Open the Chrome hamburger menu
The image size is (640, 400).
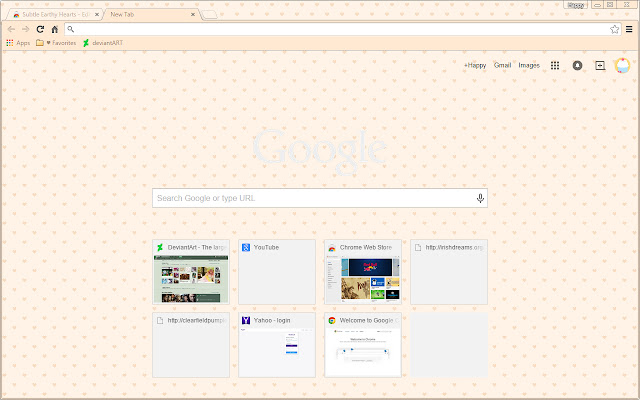[x=629, y=29]
